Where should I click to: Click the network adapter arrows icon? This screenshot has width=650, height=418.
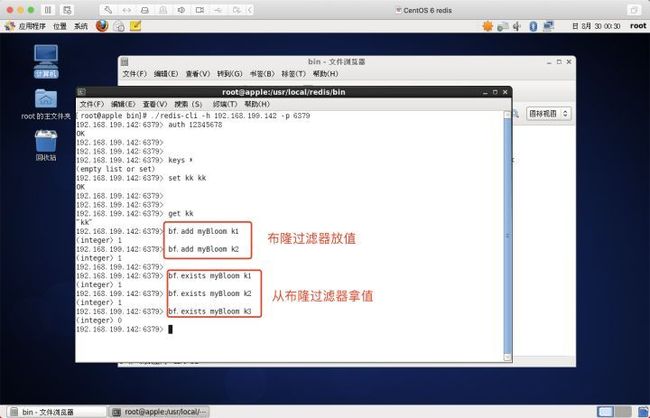[126, 10]
